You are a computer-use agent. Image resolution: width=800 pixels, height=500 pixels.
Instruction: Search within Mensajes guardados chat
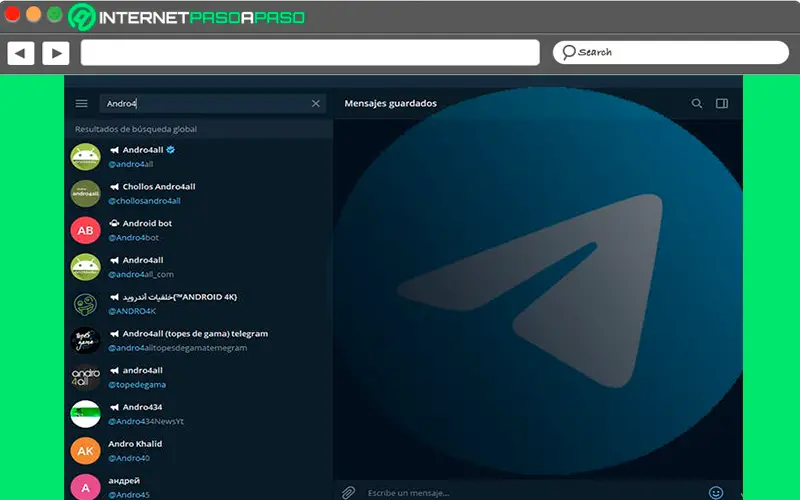pyautogui.click(x=696, y=104)
